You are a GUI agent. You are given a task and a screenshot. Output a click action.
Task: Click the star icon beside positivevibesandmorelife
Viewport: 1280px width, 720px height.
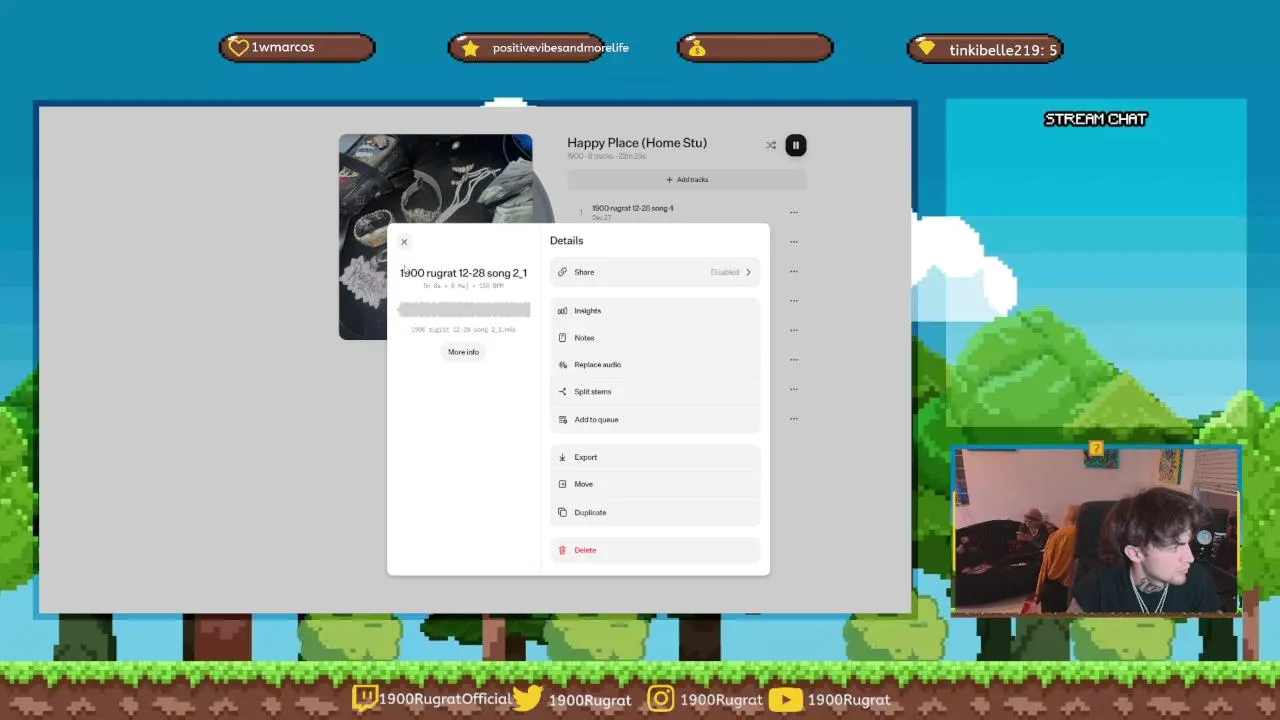point(470,48)
